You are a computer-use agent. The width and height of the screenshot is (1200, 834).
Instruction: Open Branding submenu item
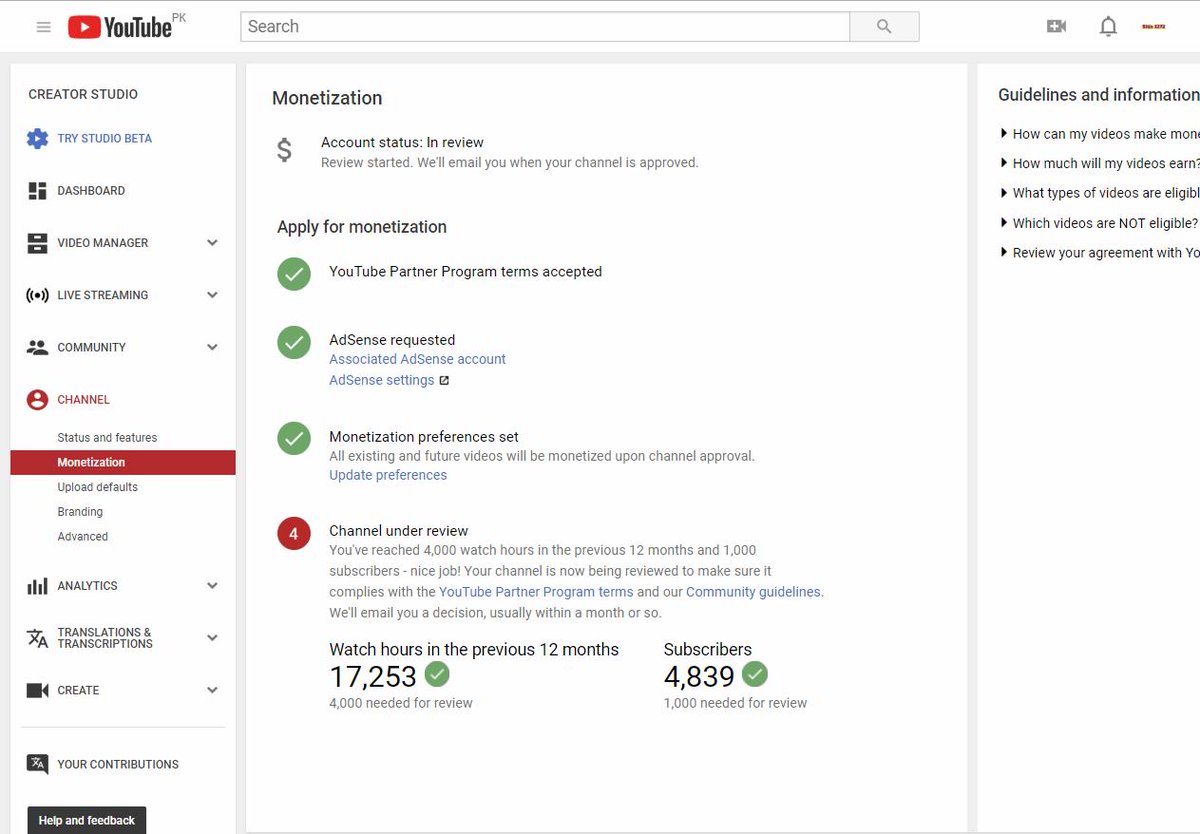click(80, 512)
